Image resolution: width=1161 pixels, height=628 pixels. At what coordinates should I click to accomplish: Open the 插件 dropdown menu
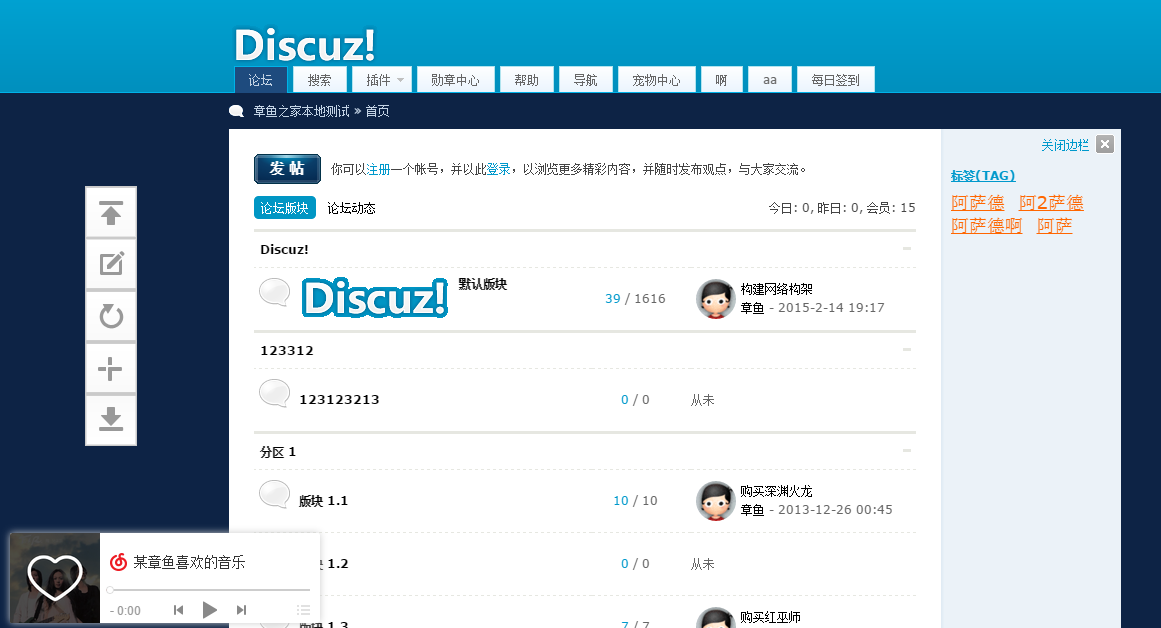pos(383,79)
